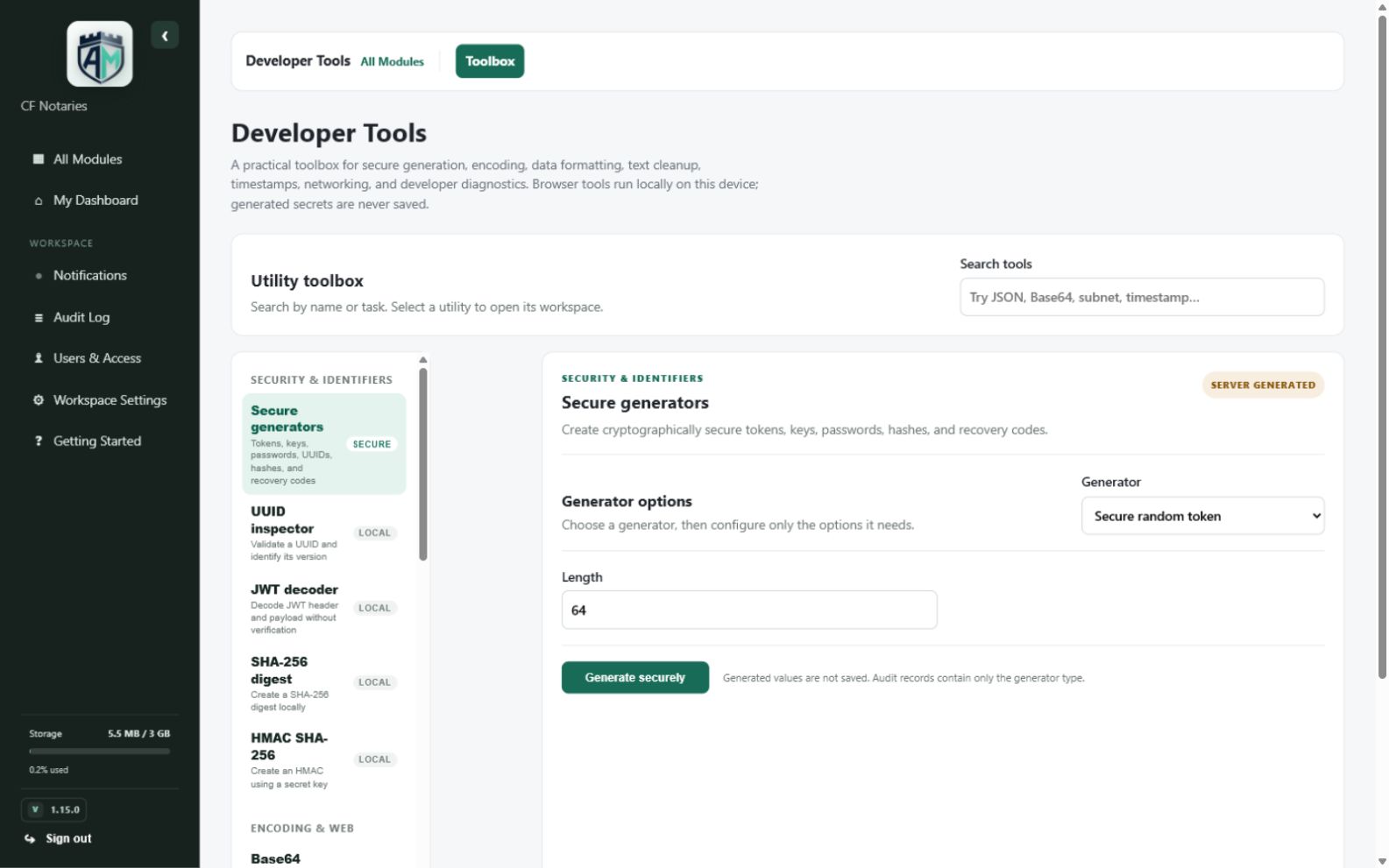Click the SERVER GENERATED badge
This screenshot has width=1389, height=868.
pyautogui.click(x=1263, y=385)
